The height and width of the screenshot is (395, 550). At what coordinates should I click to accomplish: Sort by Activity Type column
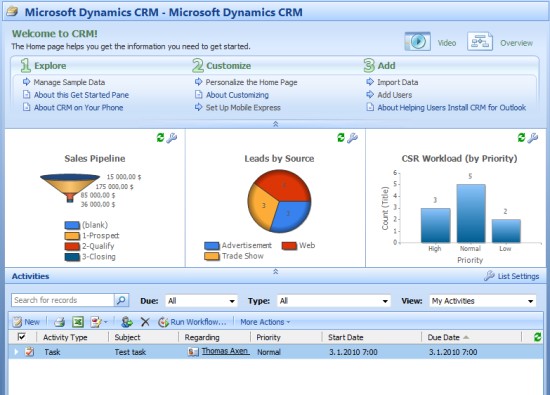click(x=65, y=337)
